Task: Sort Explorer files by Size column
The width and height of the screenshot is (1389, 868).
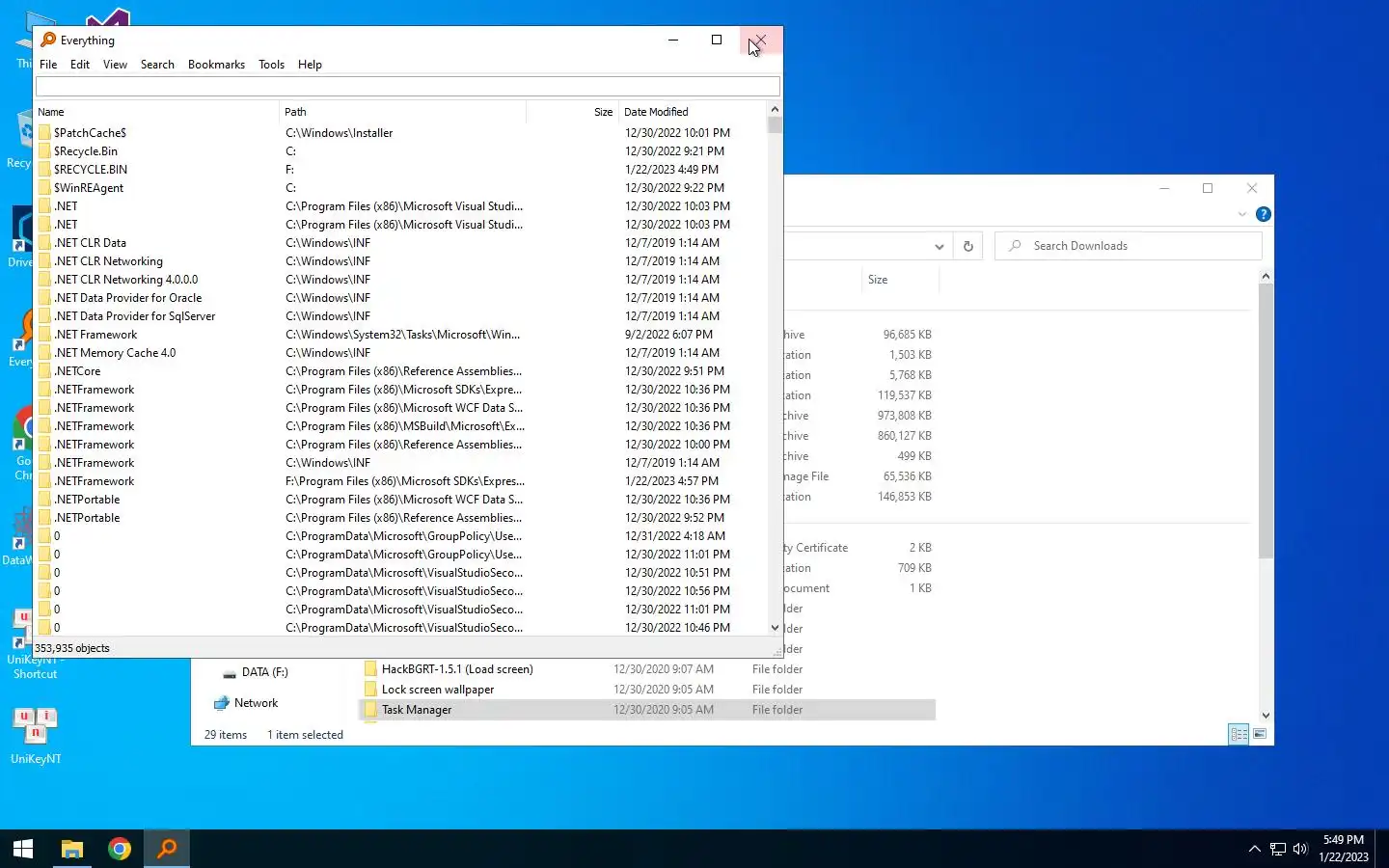Action: pos(900,280)
